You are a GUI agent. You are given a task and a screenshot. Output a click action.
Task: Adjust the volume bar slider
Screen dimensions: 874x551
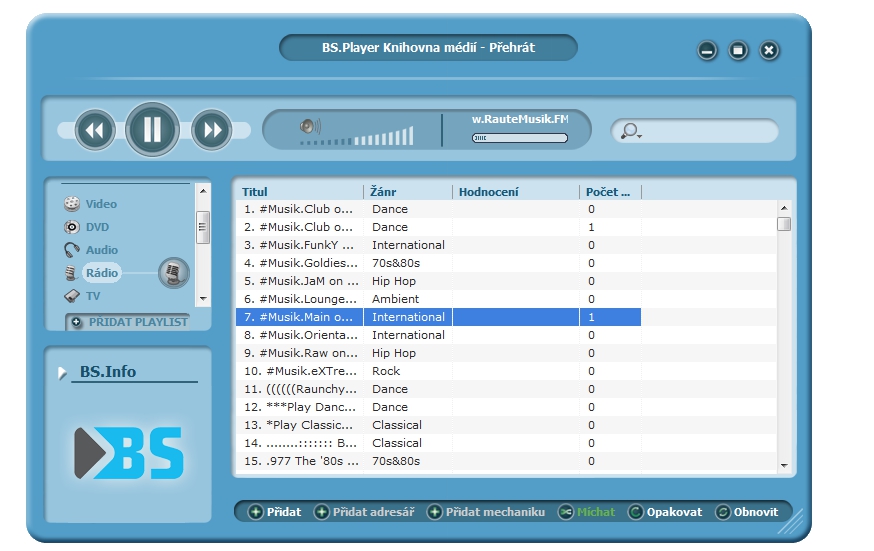click(357, 138)
